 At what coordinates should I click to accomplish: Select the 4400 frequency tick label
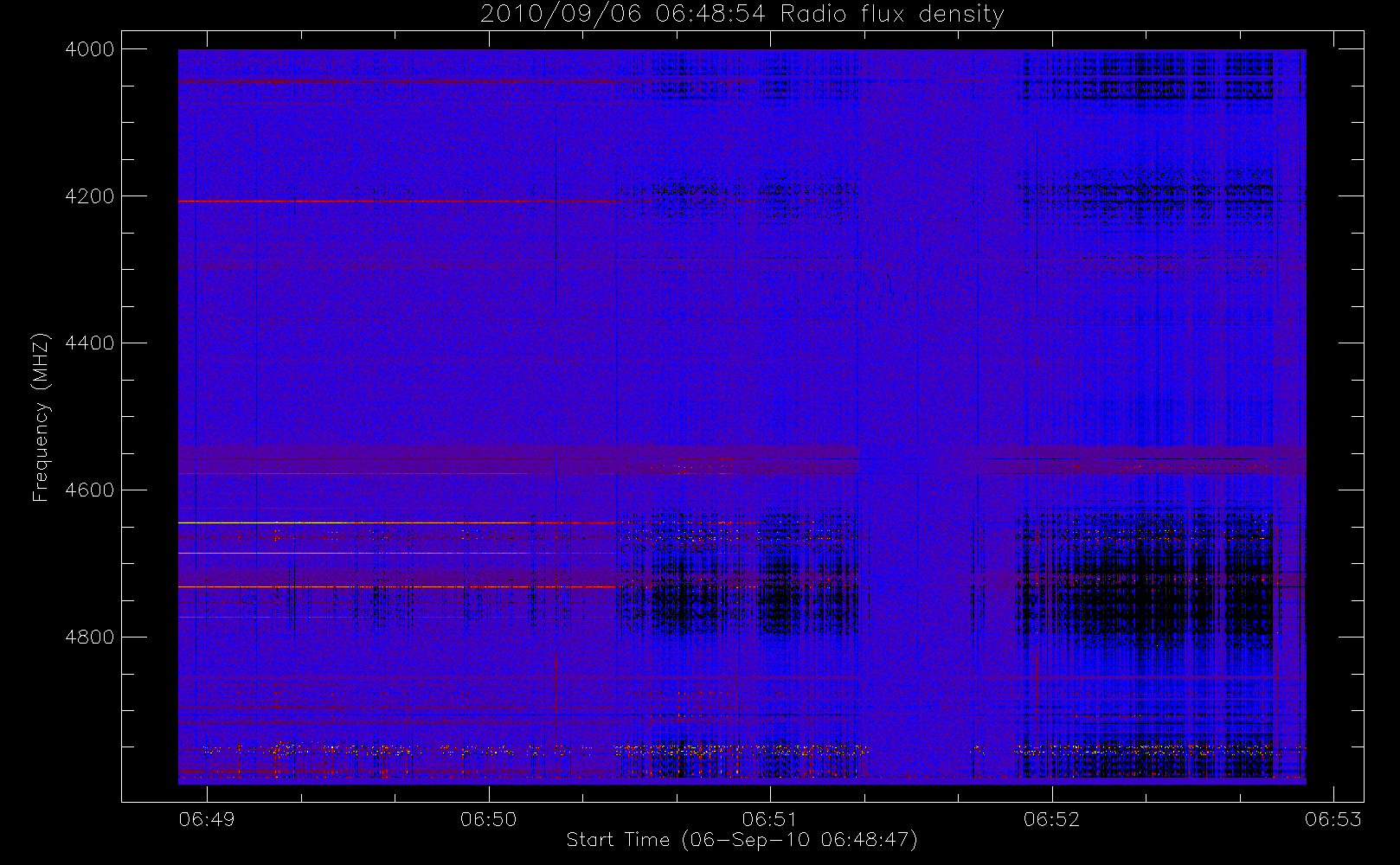click(89, 343)
